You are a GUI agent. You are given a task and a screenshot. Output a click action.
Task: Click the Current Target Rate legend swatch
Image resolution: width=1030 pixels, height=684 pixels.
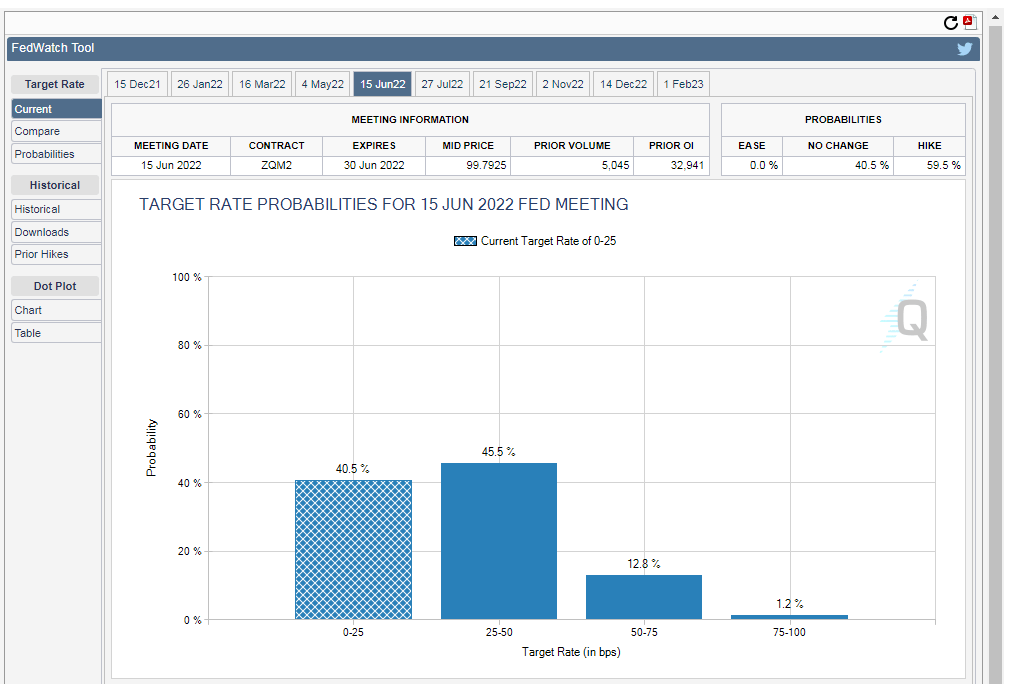[x=465, y=241]
